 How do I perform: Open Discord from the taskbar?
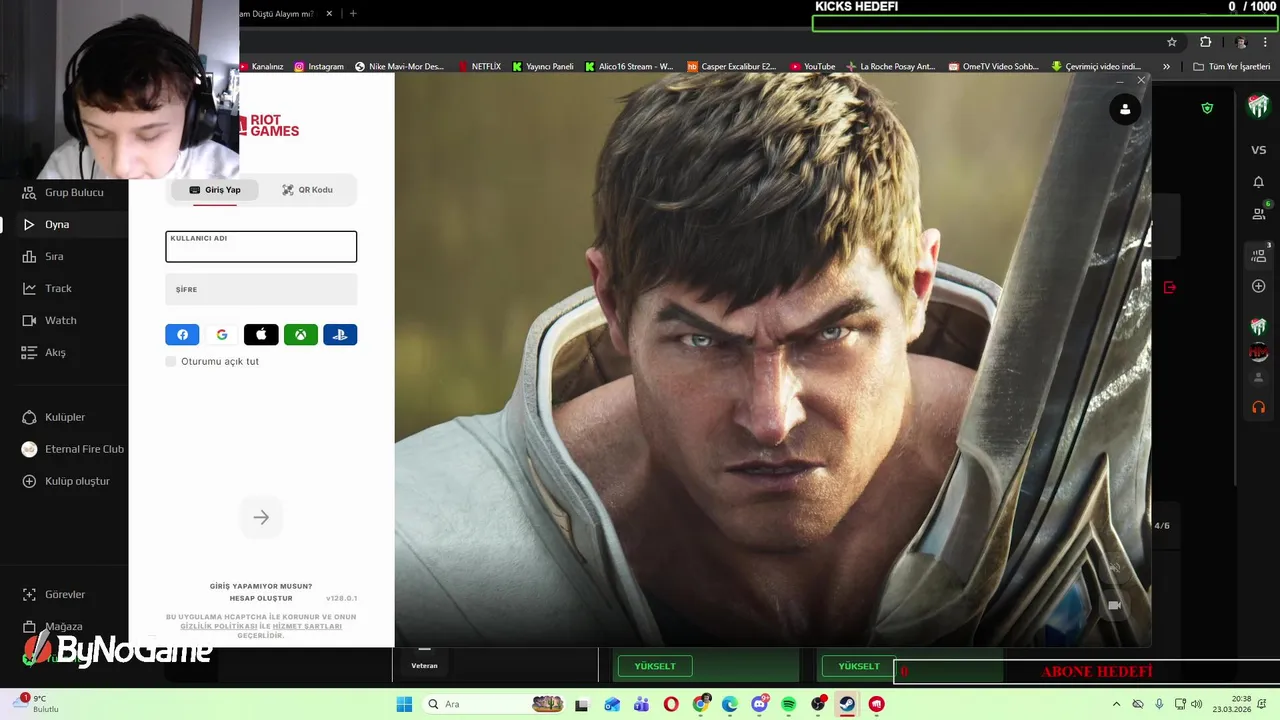coord(759,704)
